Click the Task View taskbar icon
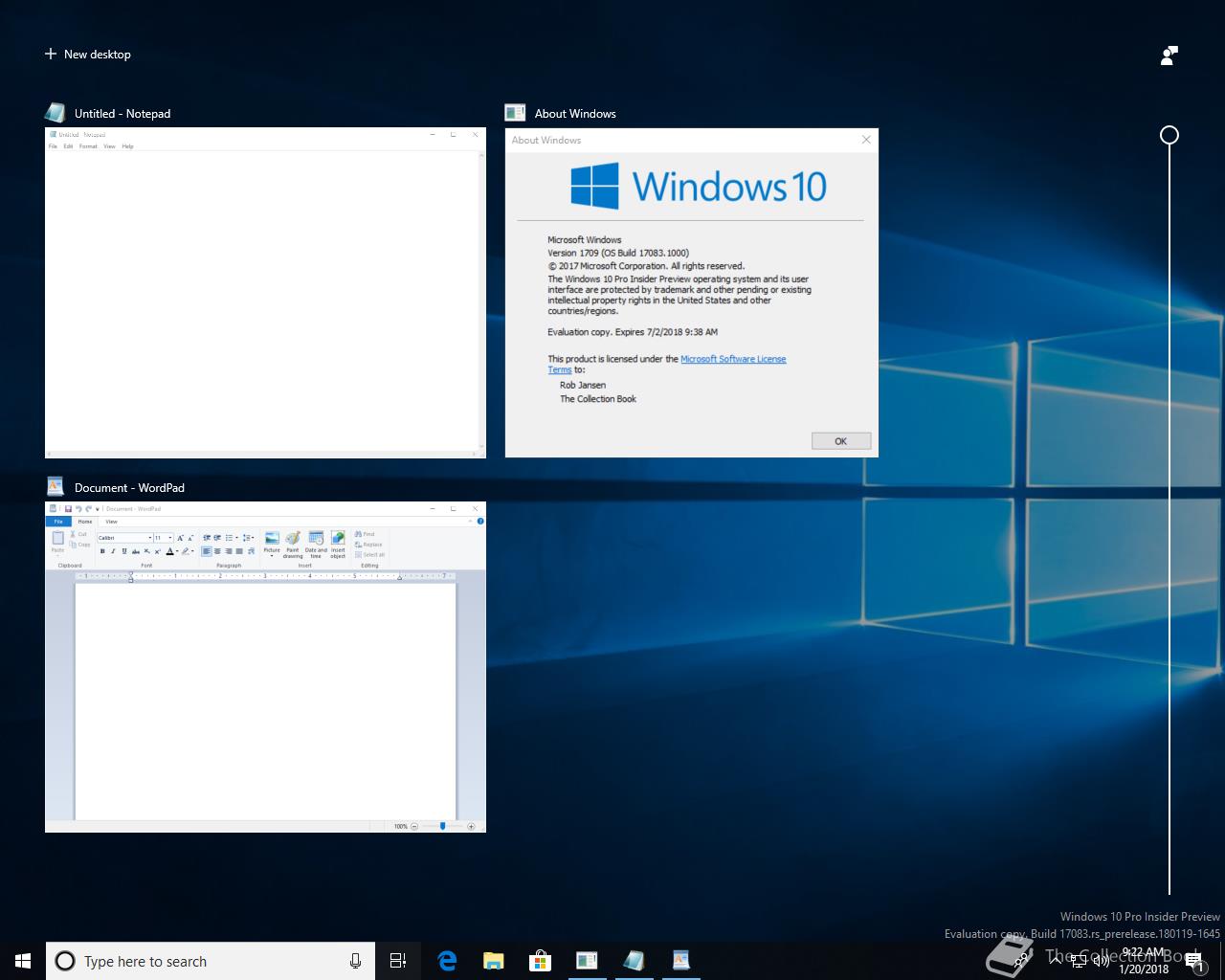Viewport: 1225px width, 980px height. [x=398, y=961]
